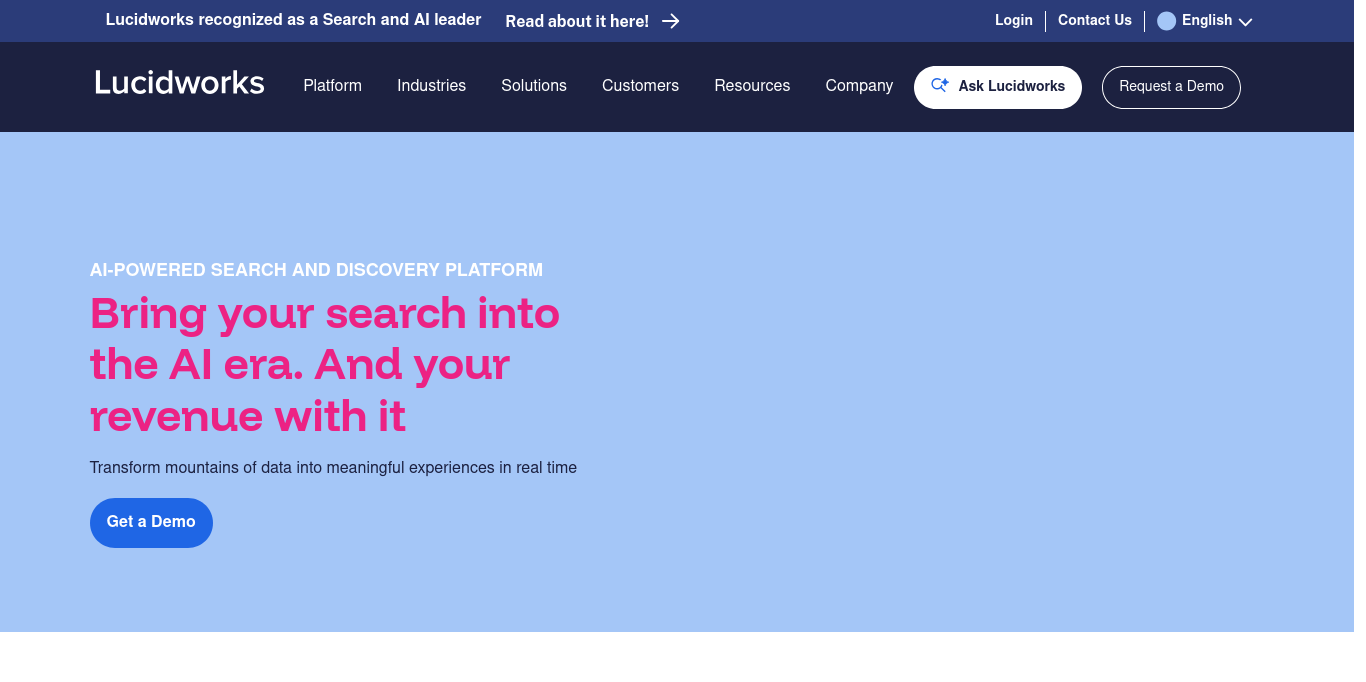Click the round globe icon beside English

(1166, 21)
